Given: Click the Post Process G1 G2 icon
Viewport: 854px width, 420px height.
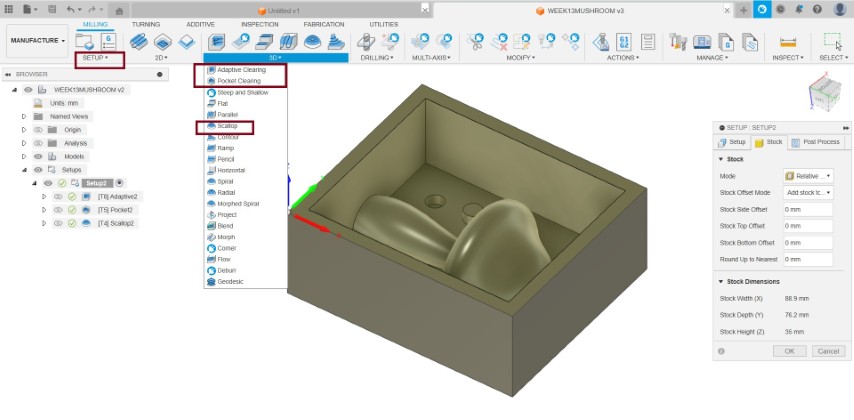Looking at the screenshot, I should 624,41.
